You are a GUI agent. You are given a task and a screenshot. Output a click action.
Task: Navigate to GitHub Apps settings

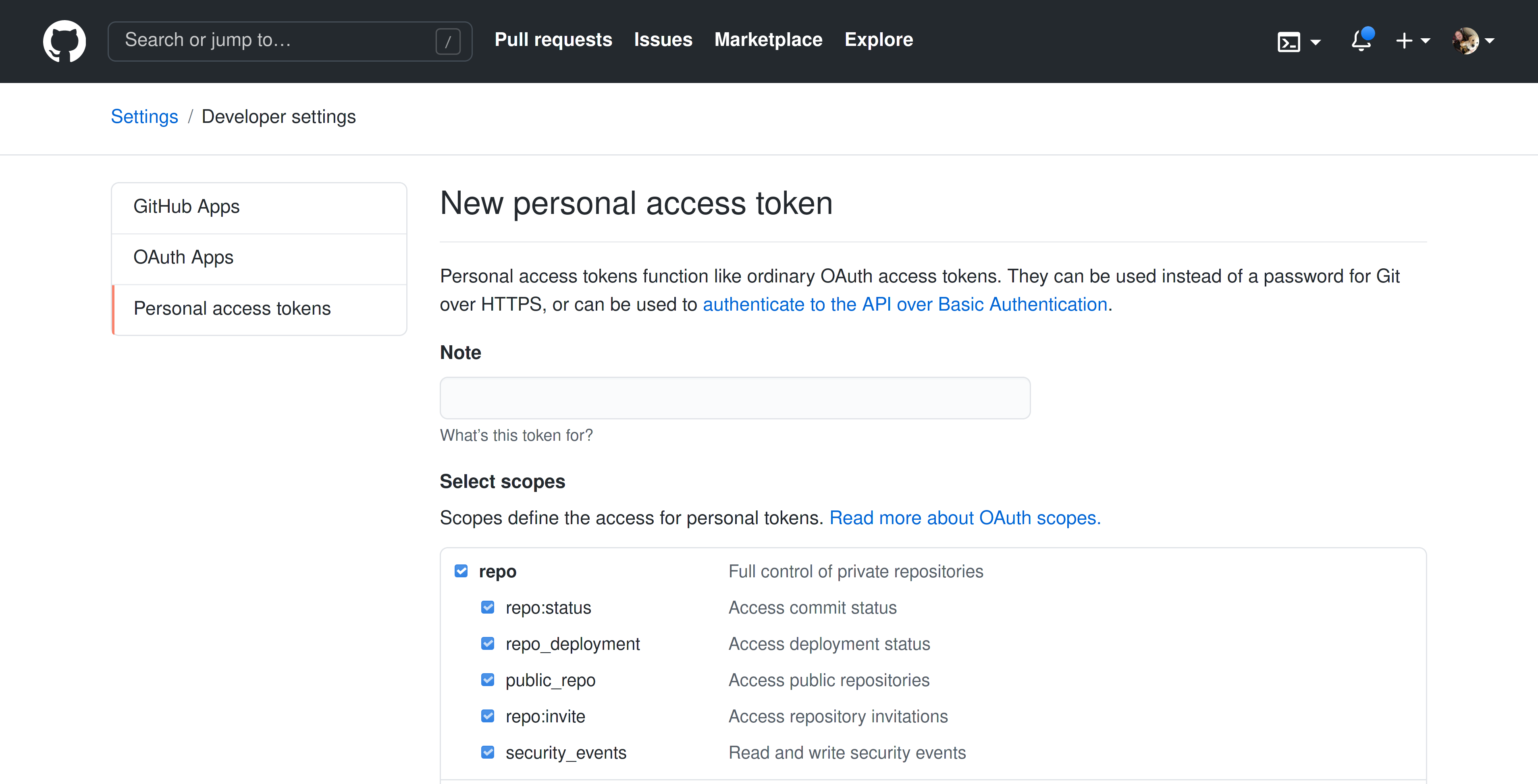[260, 207]
